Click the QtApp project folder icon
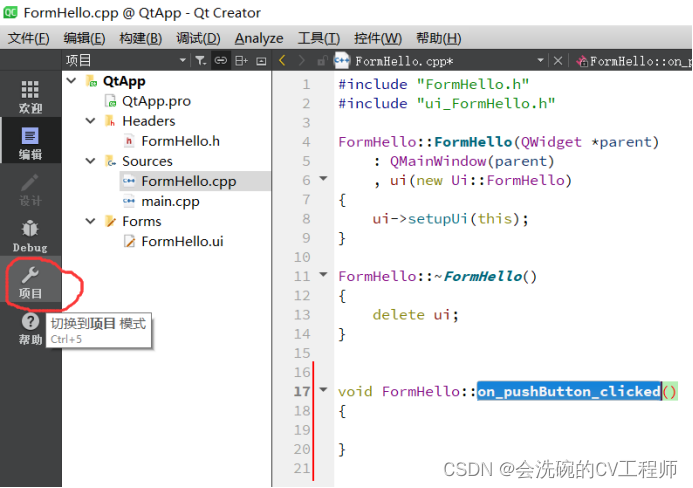693x488 pixels. tap(92, 81)
